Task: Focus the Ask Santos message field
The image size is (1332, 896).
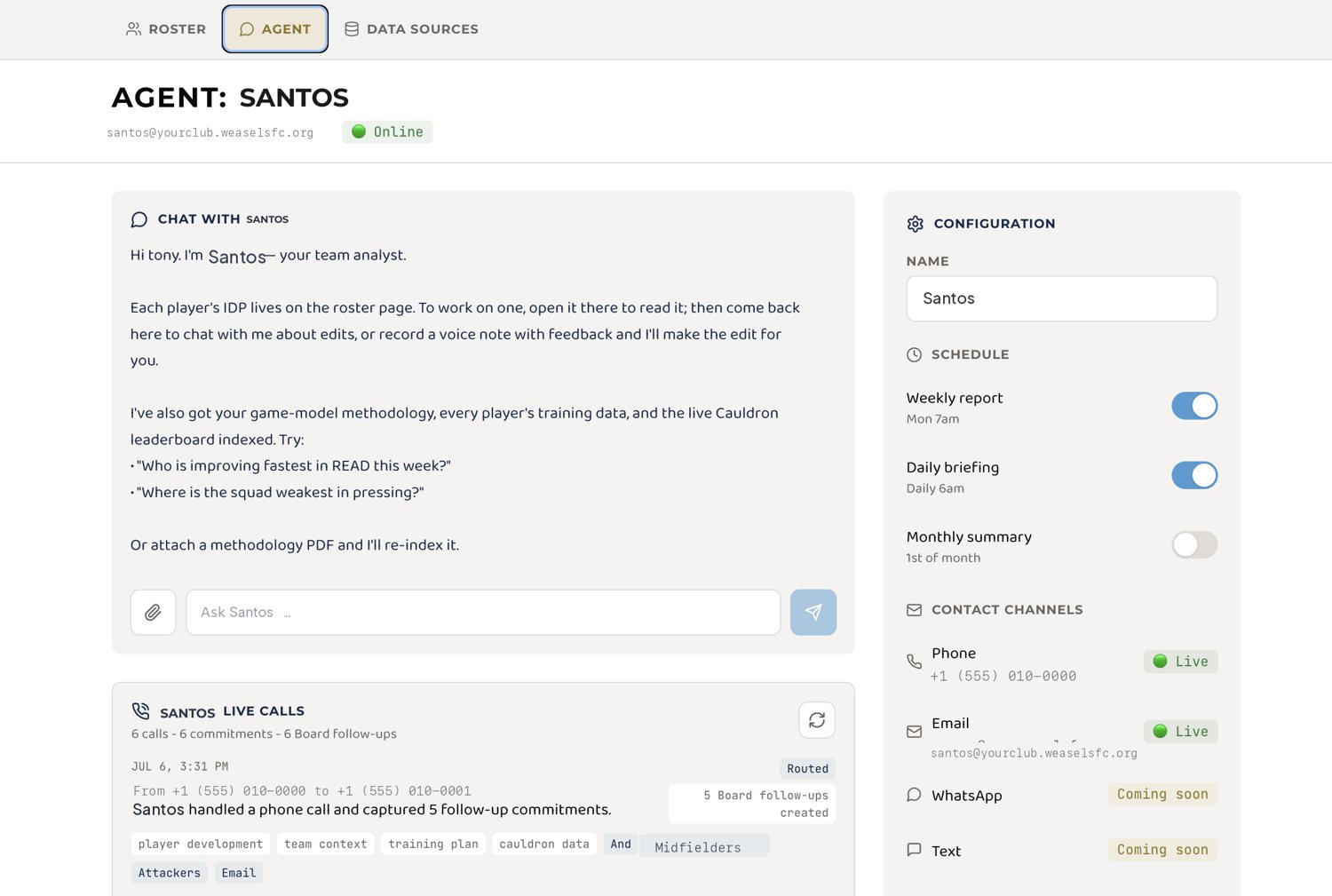Action: [483, 613]
